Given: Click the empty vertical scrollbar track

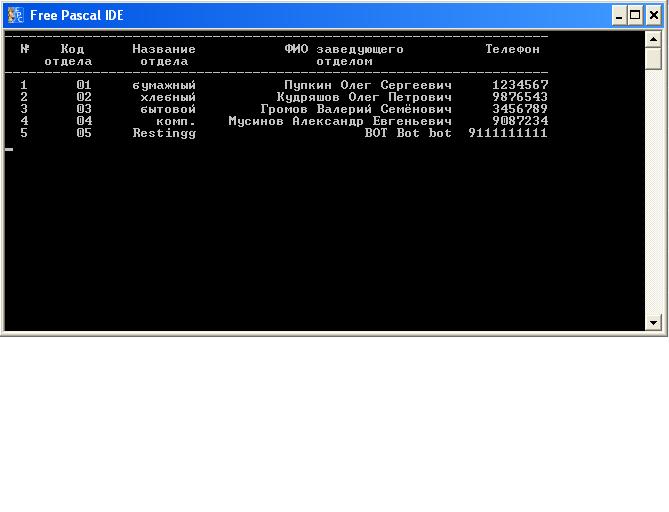Looking at the screenshot, I should (x=654, y=200).
